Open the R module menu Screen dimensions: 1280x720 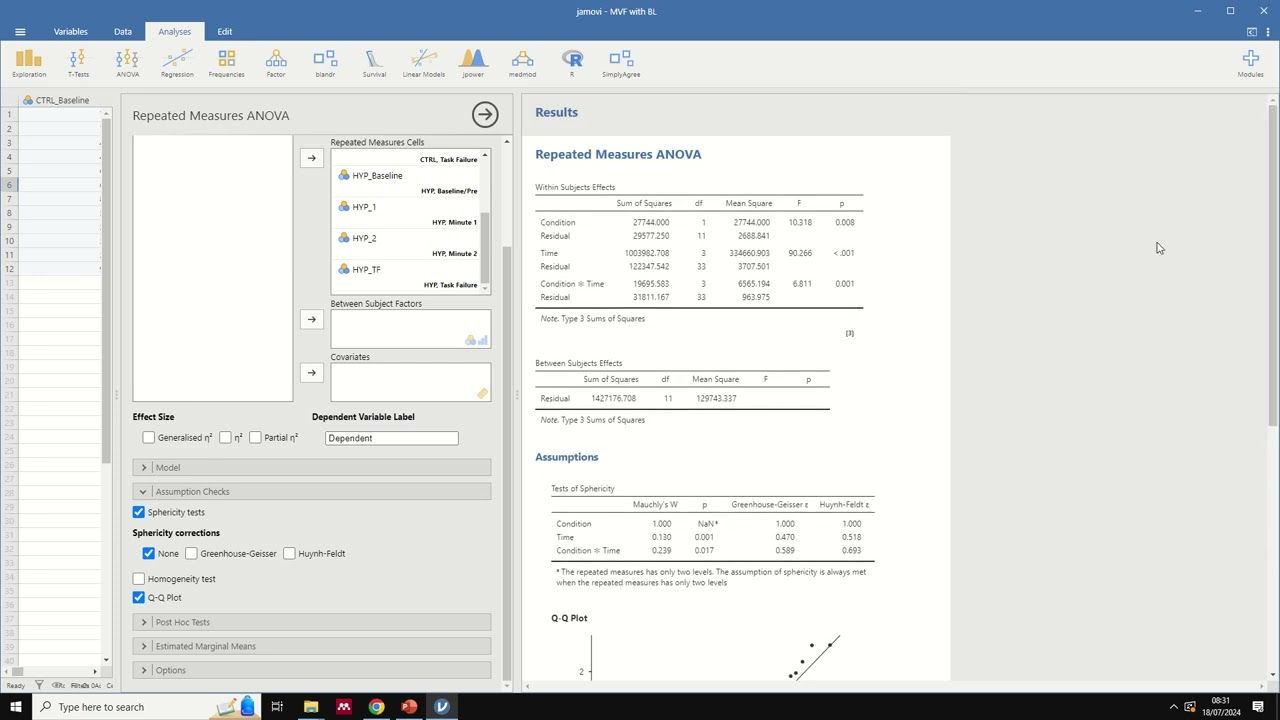(572, 64)
